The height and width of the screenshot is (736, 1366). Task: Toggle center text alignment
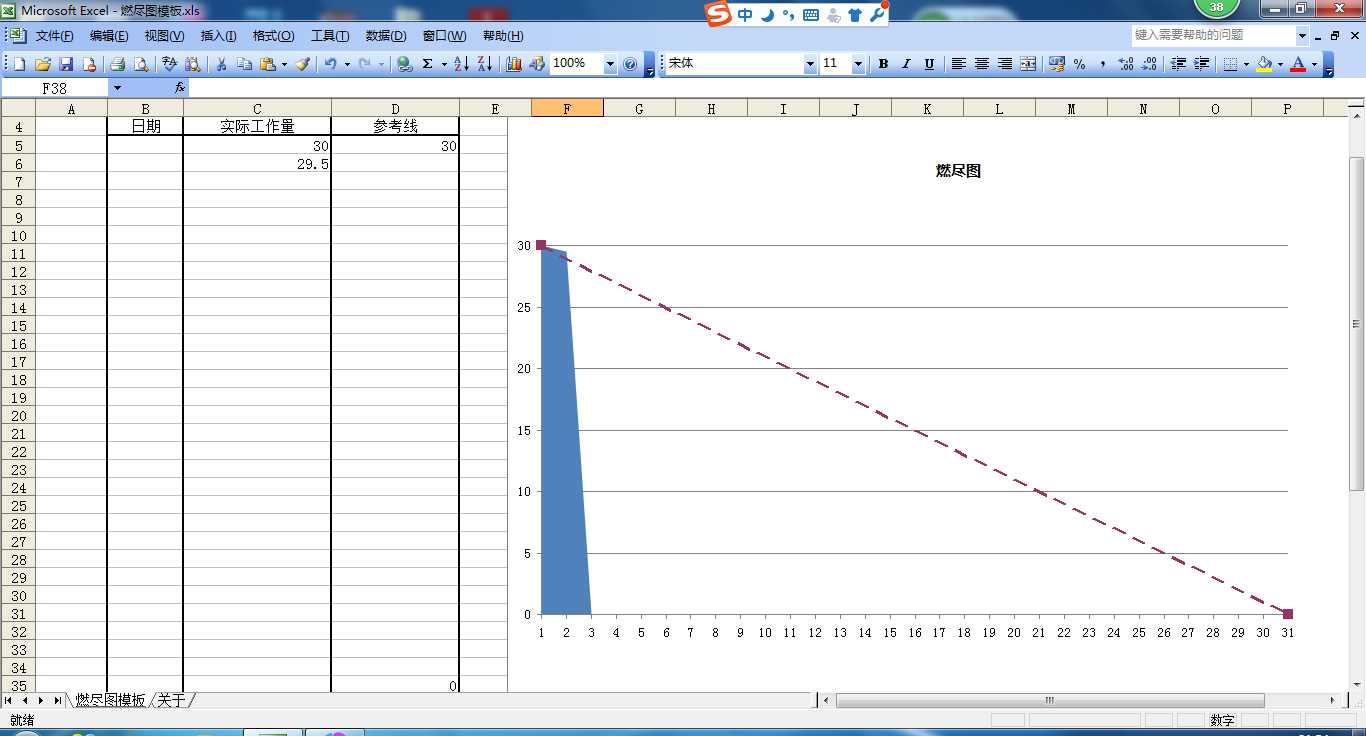coord(981,64)
